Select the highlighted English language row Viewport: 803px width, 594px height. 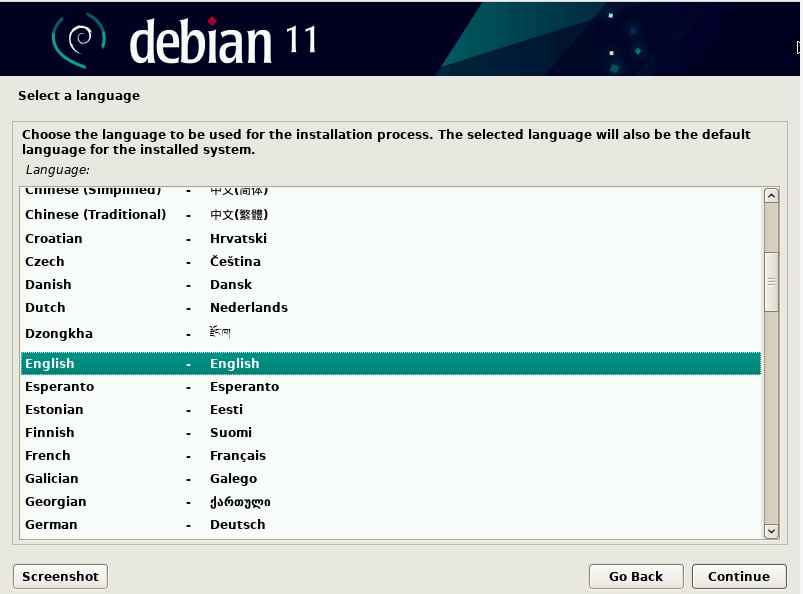click(x=391, y=364)
